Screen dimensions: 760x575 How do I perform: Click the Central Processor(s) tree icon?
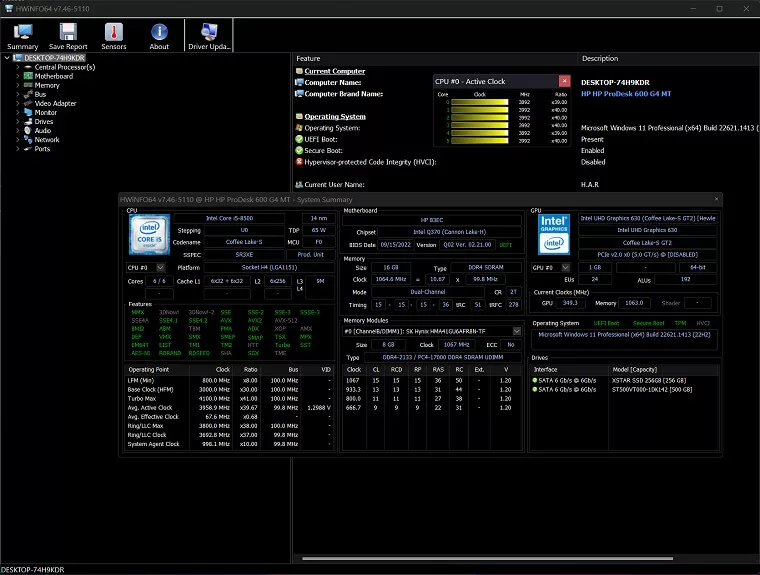click(x=28, y=67)
